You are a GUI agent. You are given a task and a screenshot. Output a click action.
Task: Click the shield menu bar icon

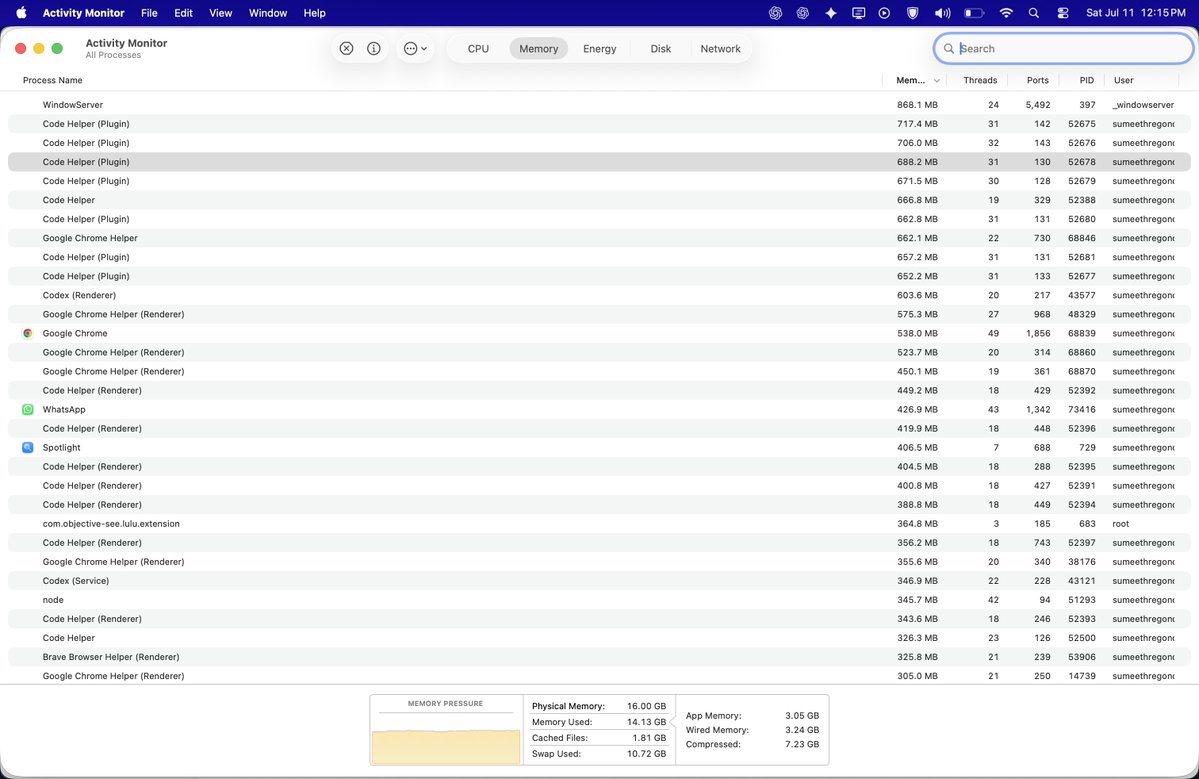(912, 13)
